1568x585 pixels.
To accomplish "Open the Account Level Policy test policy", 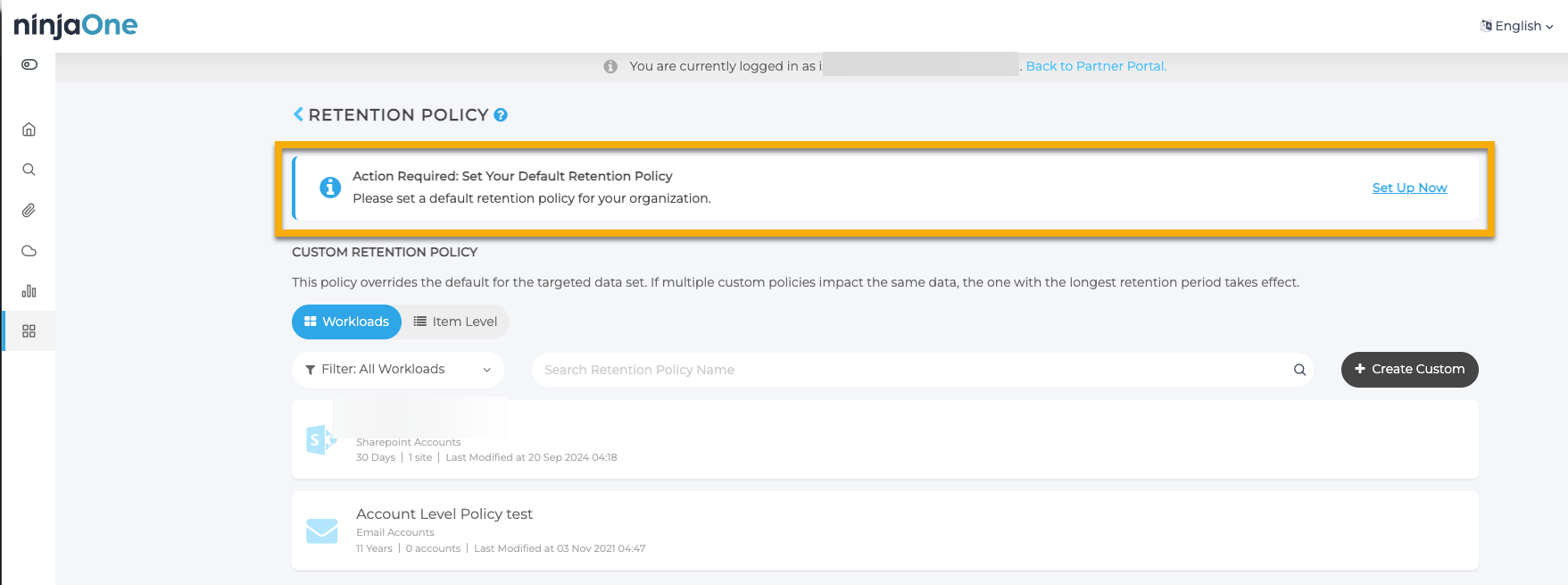I will (884, 531).
